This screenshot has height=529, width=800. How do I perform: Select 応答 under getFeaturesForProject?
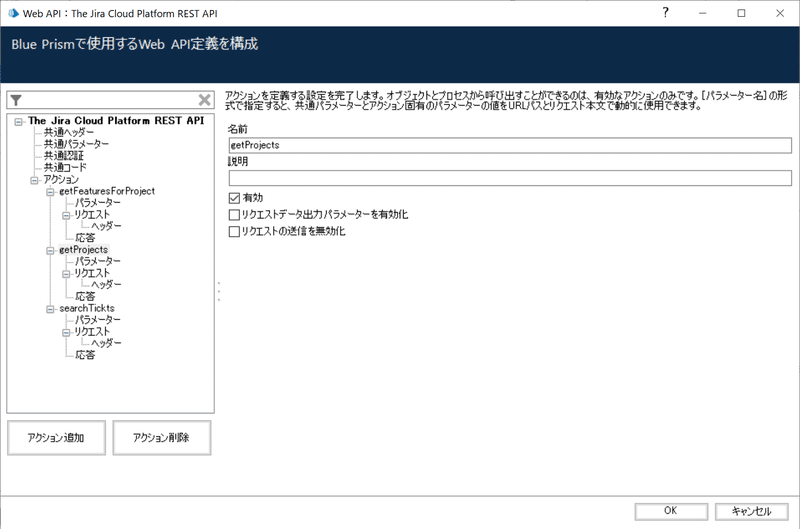(x=85, y=238)
